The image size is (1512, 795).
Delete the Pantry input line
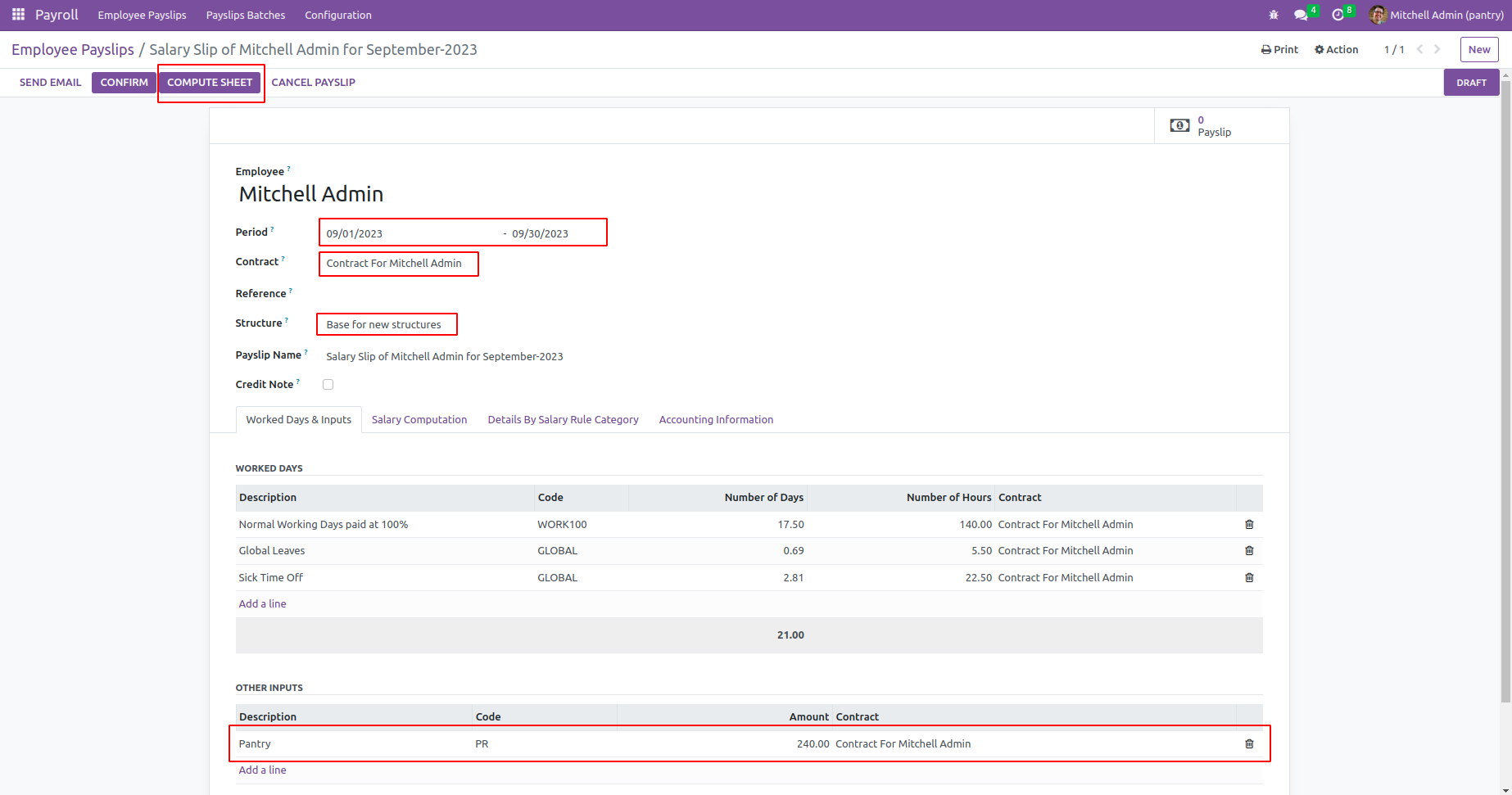tap(1249, 744)
